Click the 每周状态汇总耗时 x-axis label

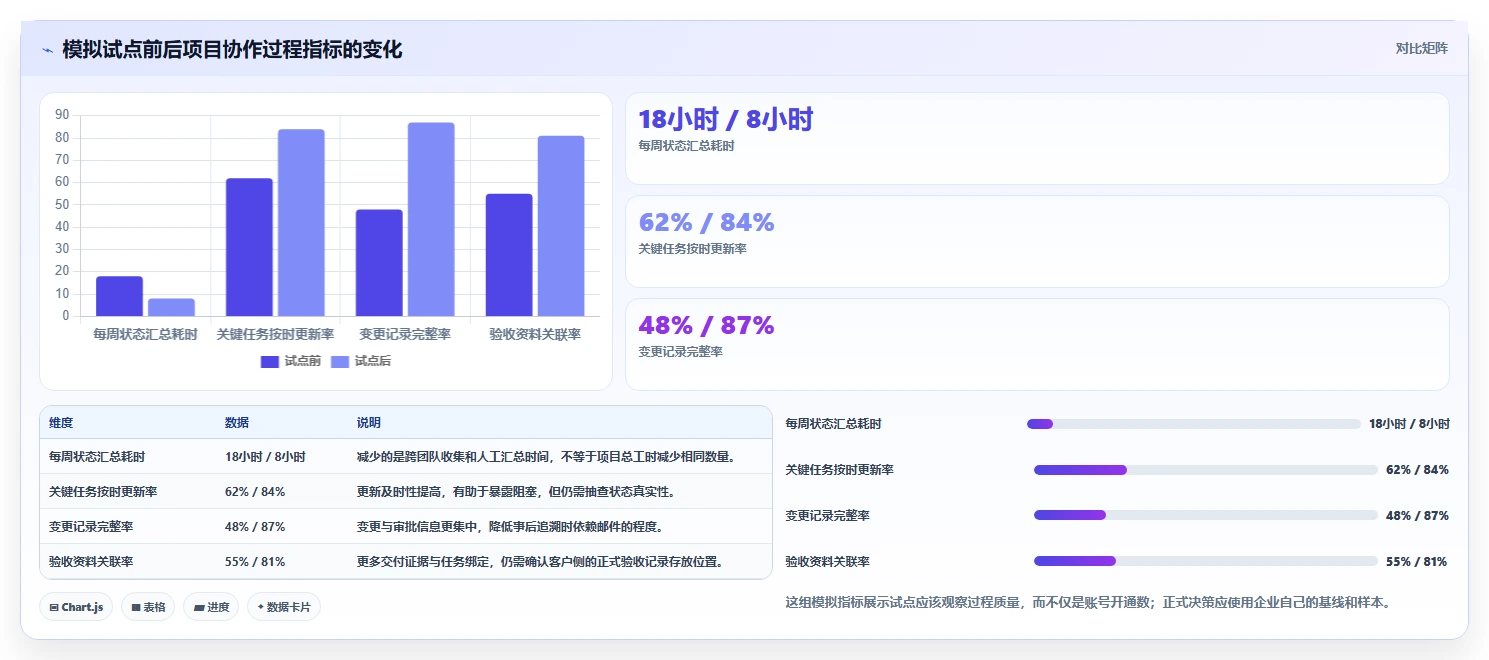pos(145,334)
